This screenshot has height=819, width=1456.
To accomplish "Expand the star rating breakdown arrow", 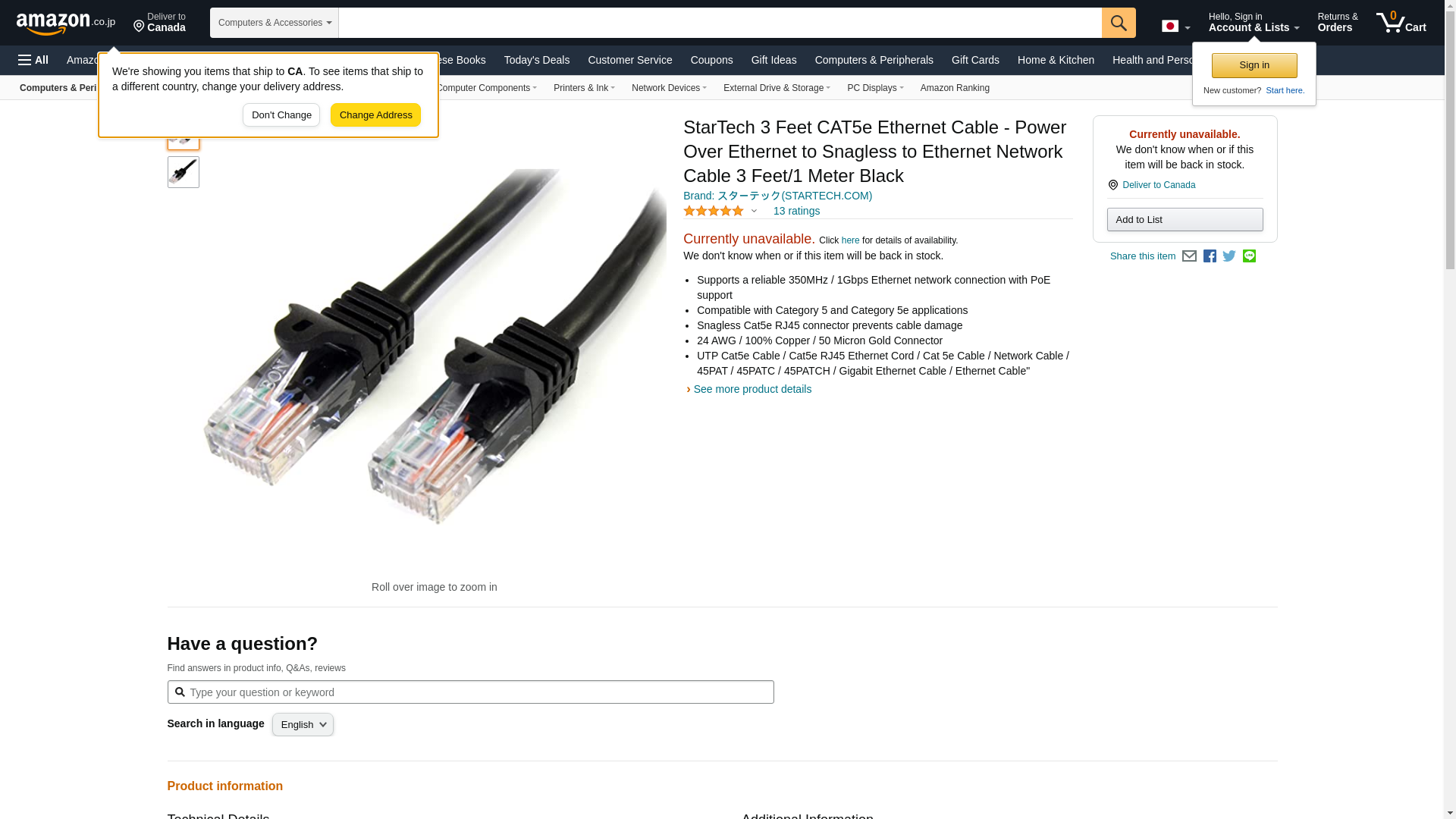I will [754, 211].
